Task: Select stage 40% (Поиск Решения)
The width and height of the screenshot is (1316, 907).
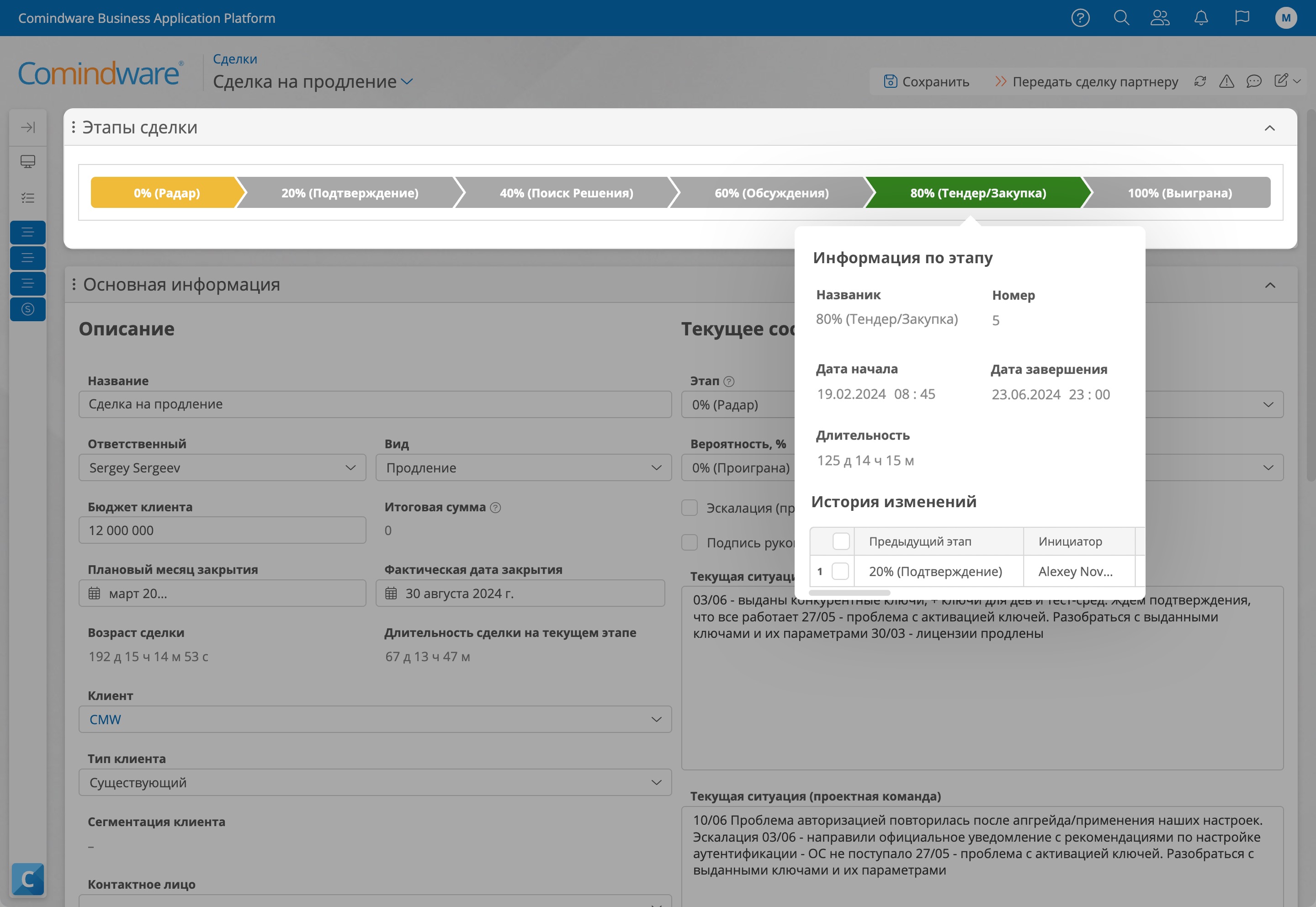Action: tap(566, 193)
